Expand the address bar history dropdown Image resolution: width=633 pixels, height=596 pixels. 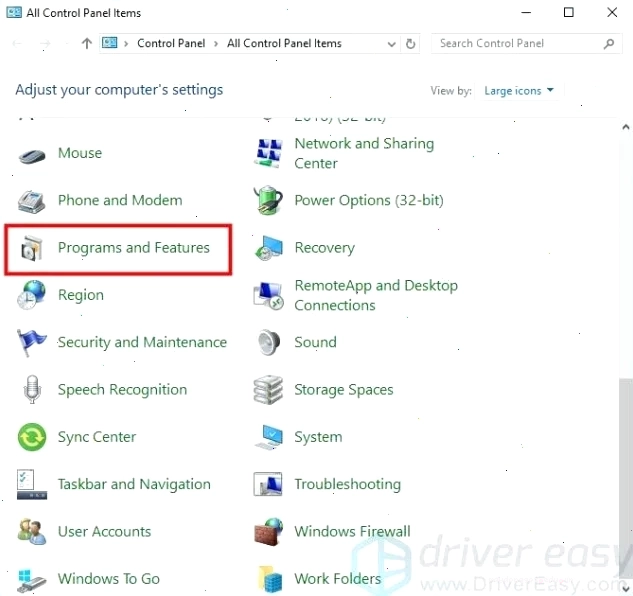click(391, 44)
